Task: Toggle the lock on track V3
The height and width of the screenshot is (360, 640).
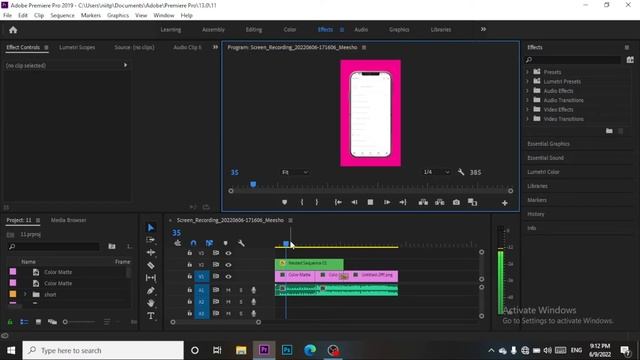Action: (x=189, y=253)
